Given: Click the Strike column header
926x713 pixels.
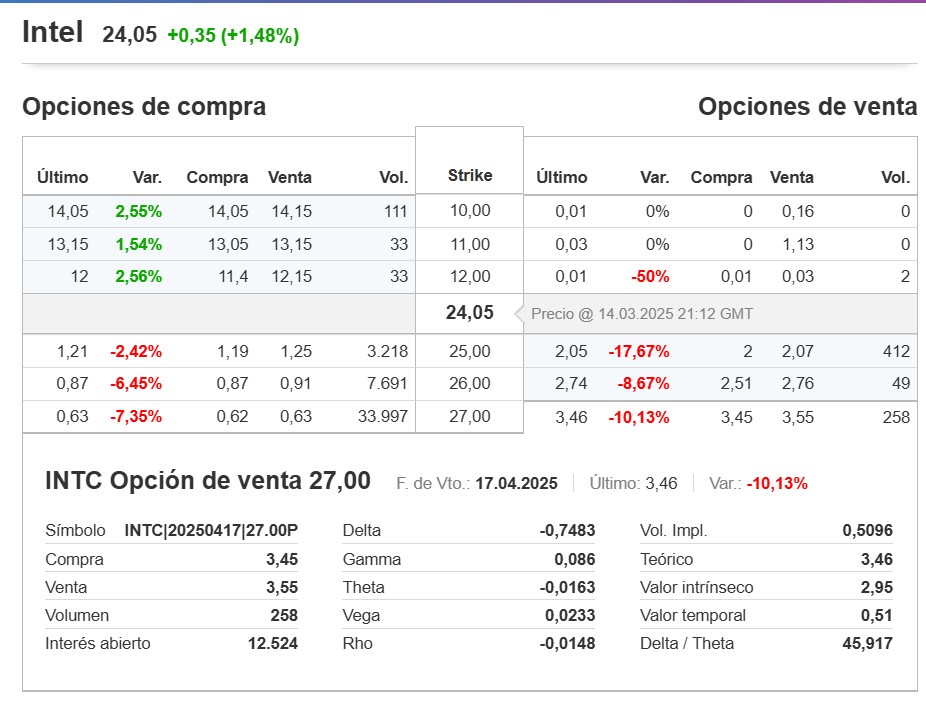Looking at the screenshot, I should [470, 176].
